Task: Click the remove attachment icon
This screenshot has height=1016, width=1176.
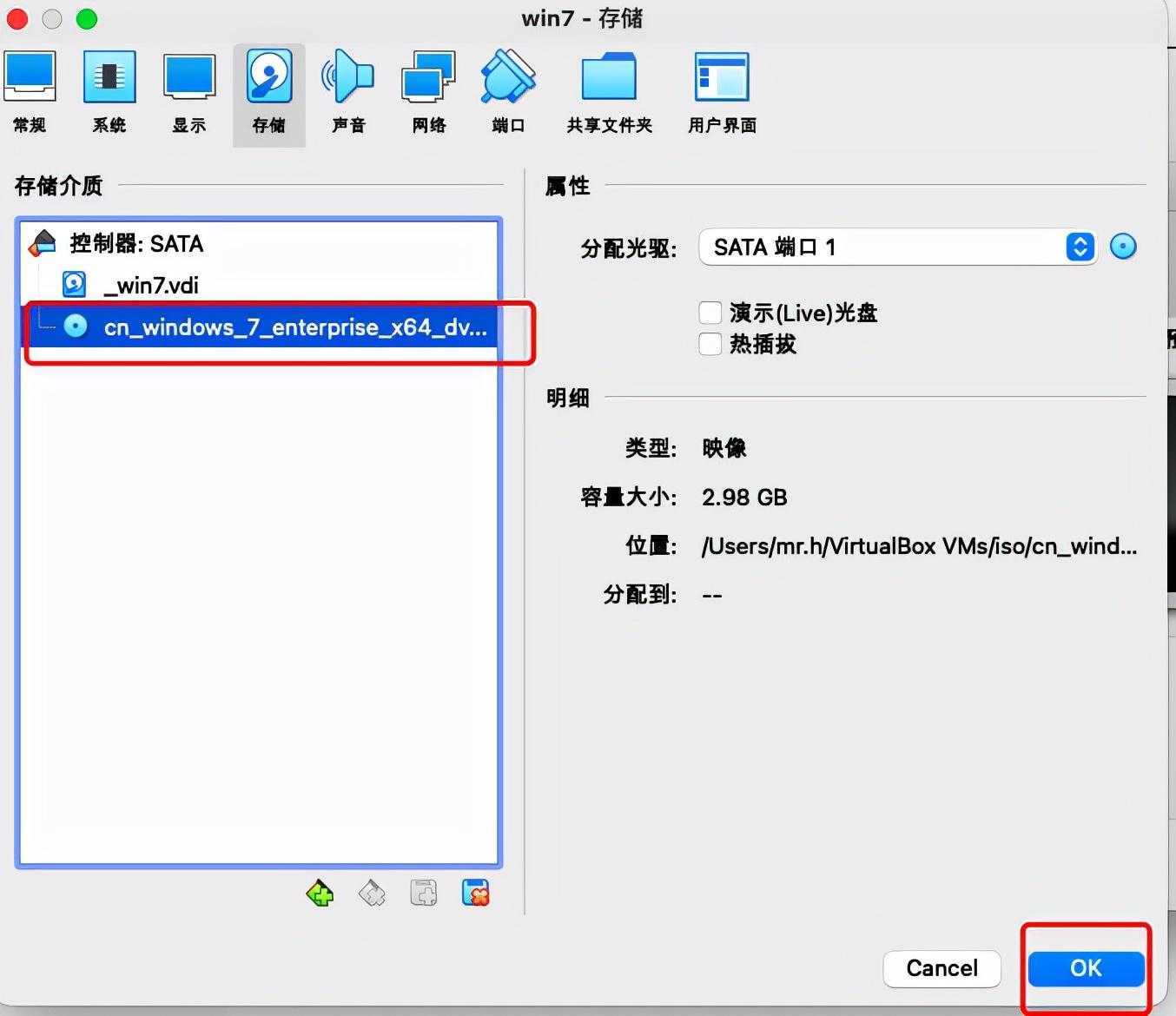Action: pos(476,893)
